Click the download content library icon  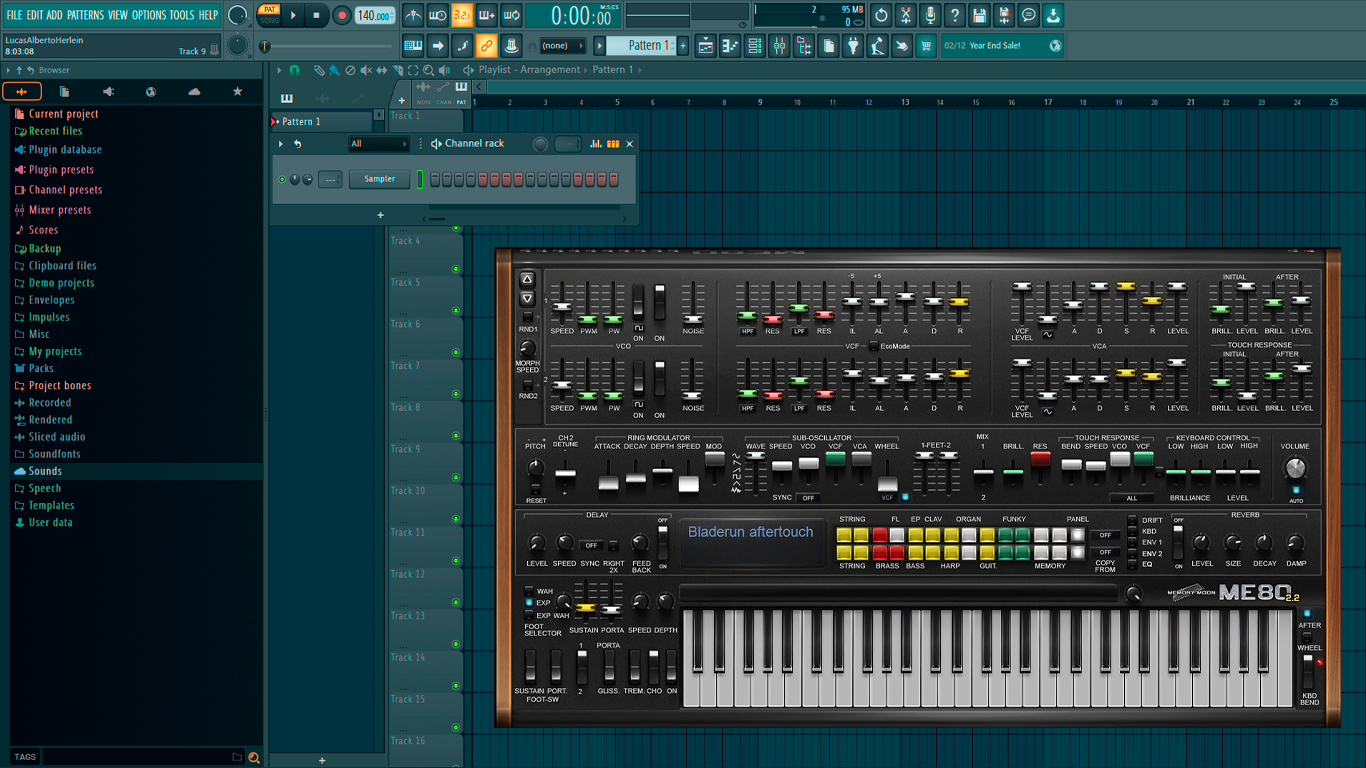(x=1053, y=15)
